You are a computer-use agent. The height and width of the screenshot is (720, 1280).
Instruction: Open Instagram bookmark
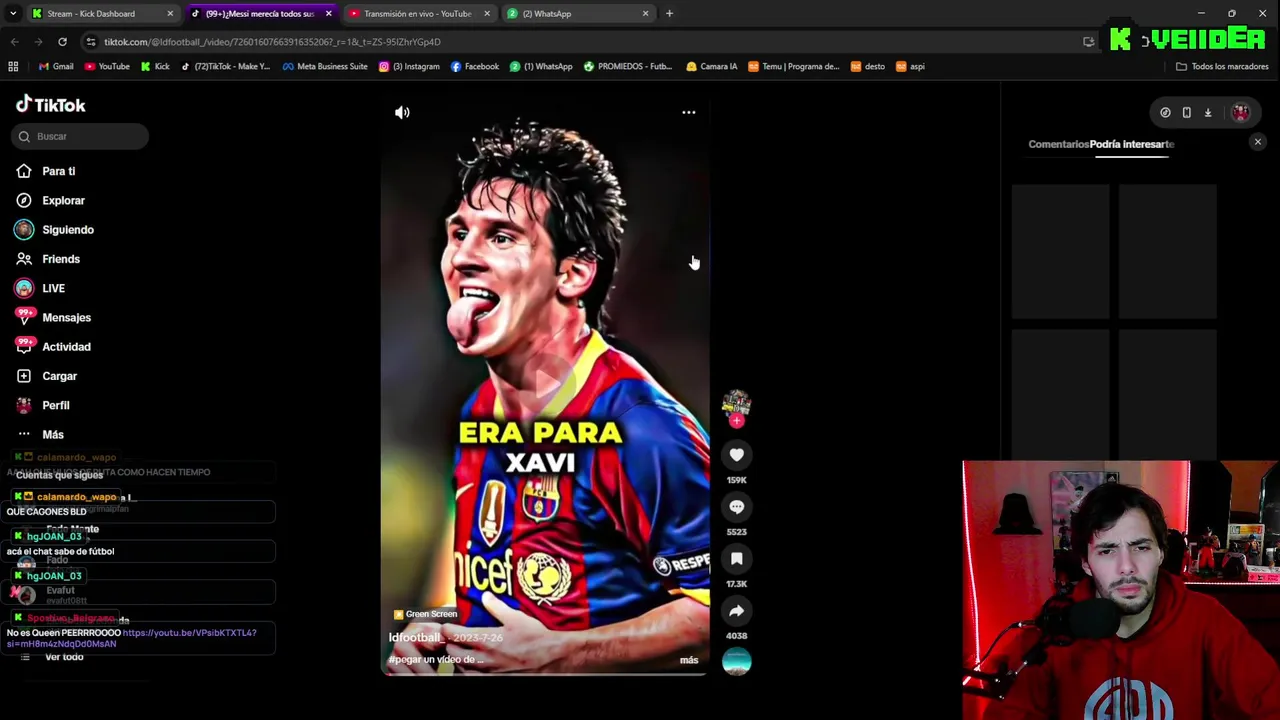point(409,67)
